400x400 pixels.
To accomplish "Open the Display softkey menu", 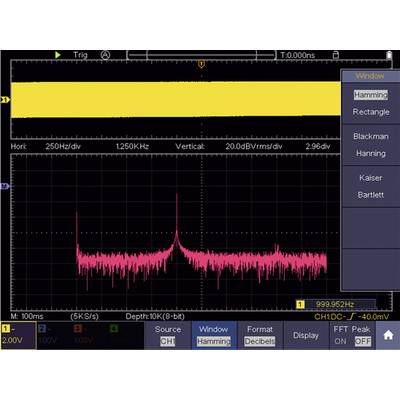I will [x=306, y=335].
